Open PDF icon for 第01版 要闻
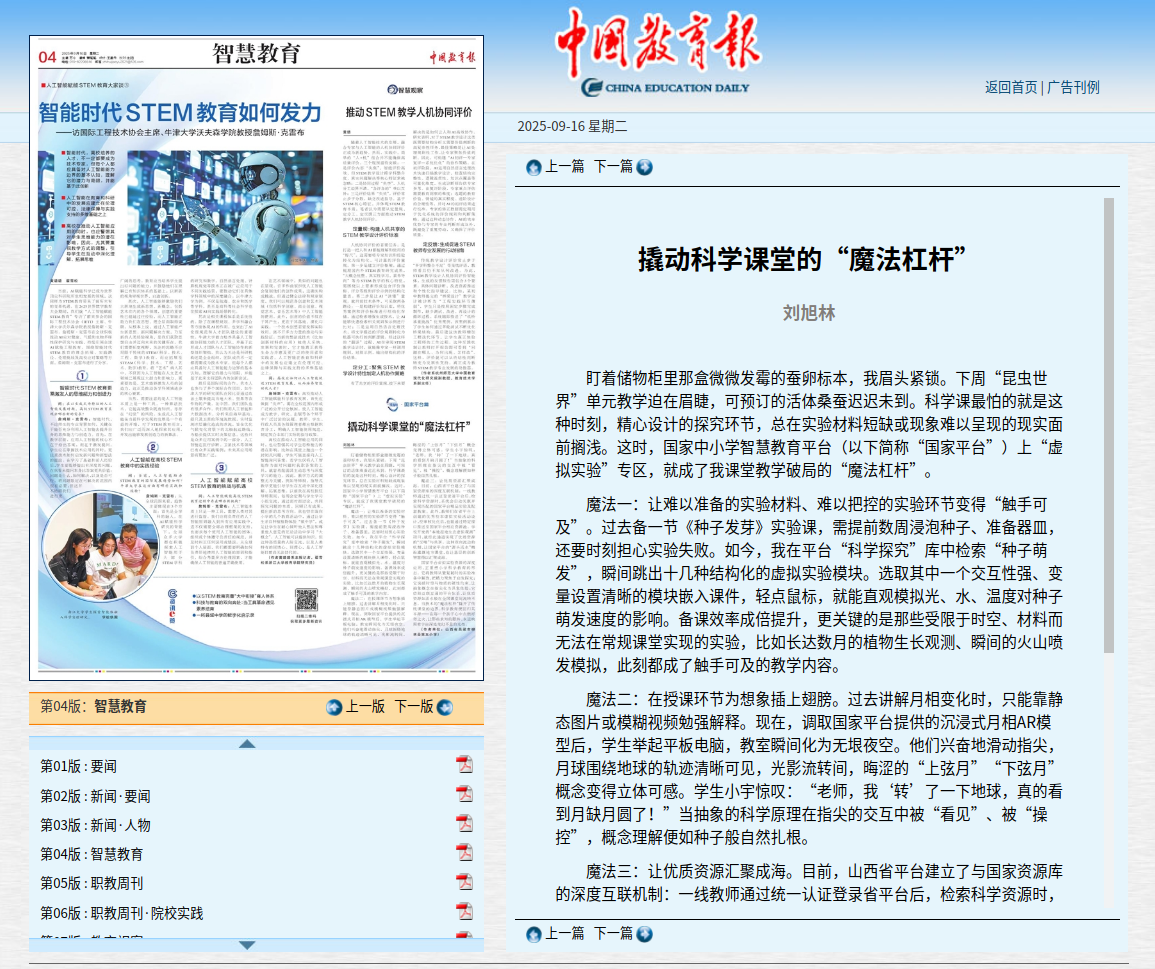The width and height of the screenshot is (1155, 969). [x=464, y=765]
